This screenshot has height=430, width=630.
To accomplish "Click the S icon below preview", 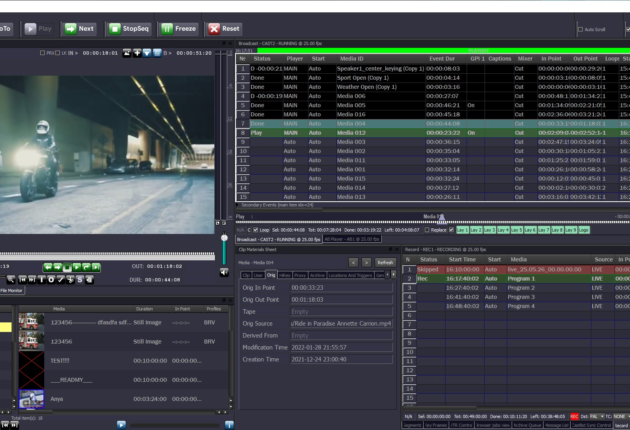I will point(80,280).
